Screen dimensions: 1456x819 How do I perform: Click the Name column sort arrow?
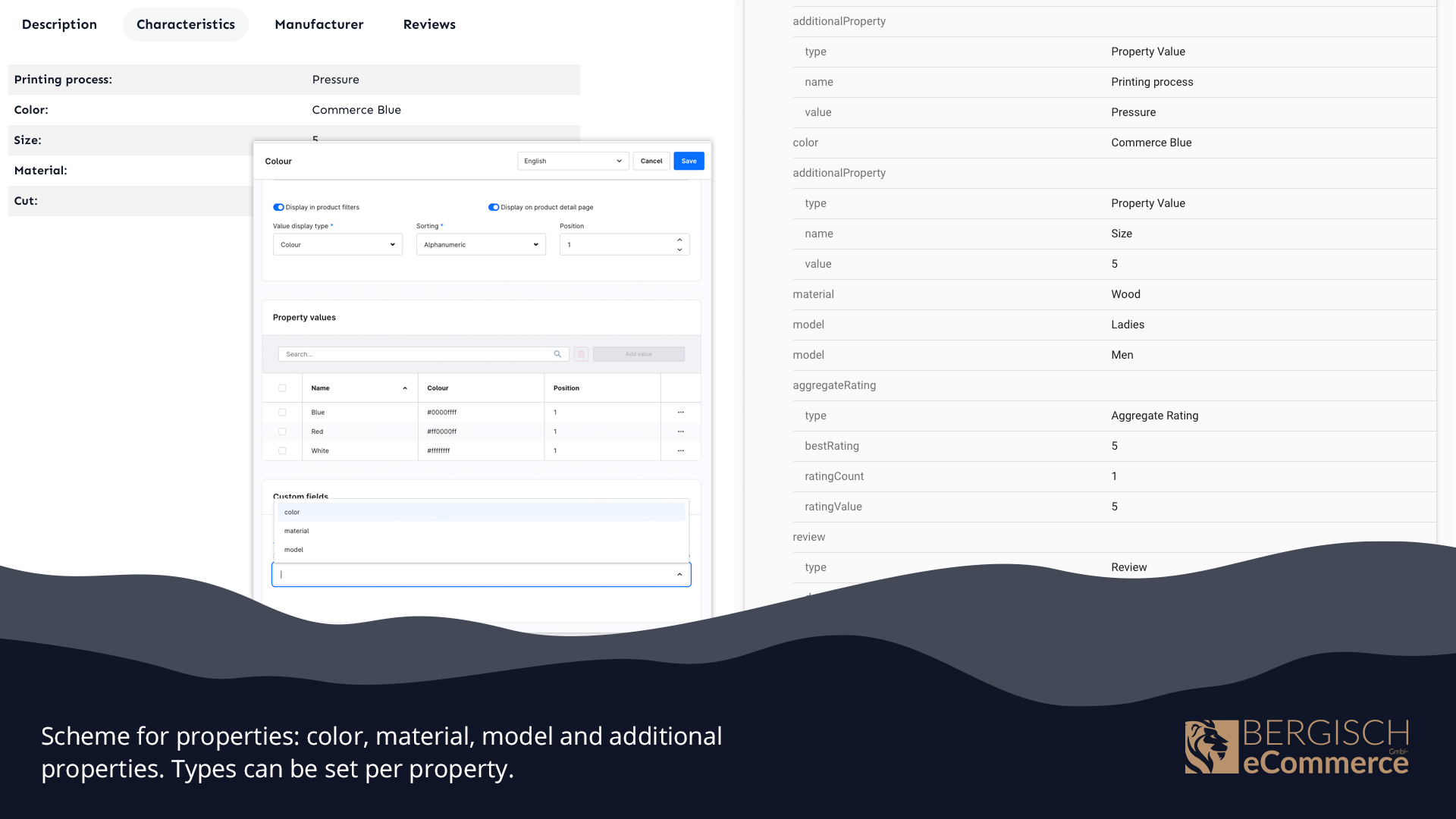[x=405, y=388]
